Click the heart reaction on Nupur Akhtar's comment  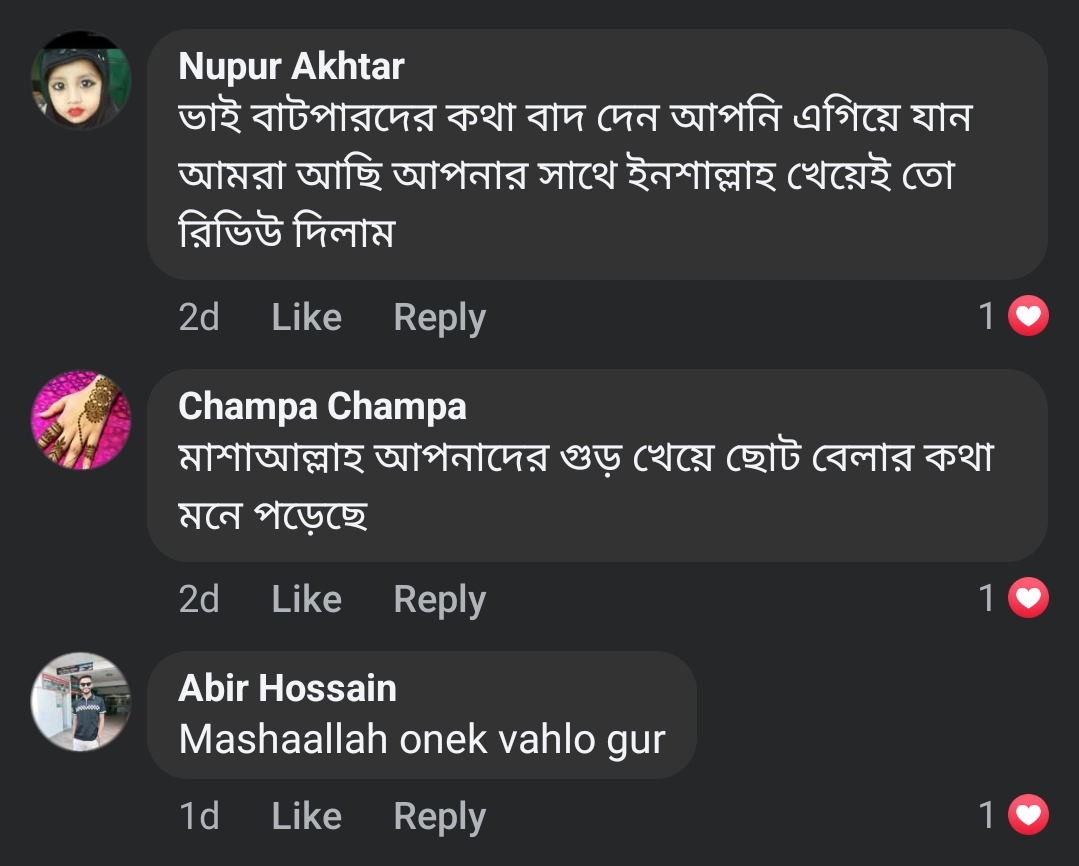[1028, 316]
